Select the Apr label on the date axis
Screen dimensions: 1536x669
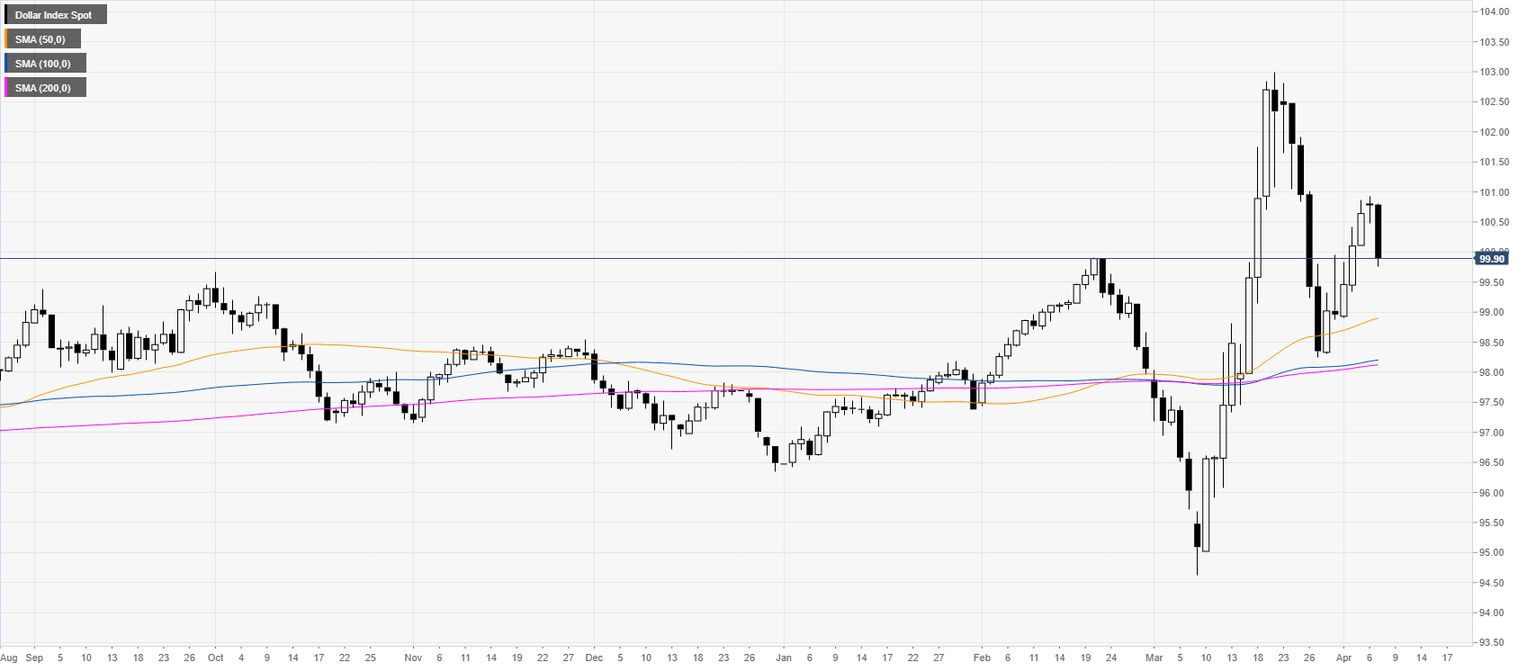[x=1345, y=660]
